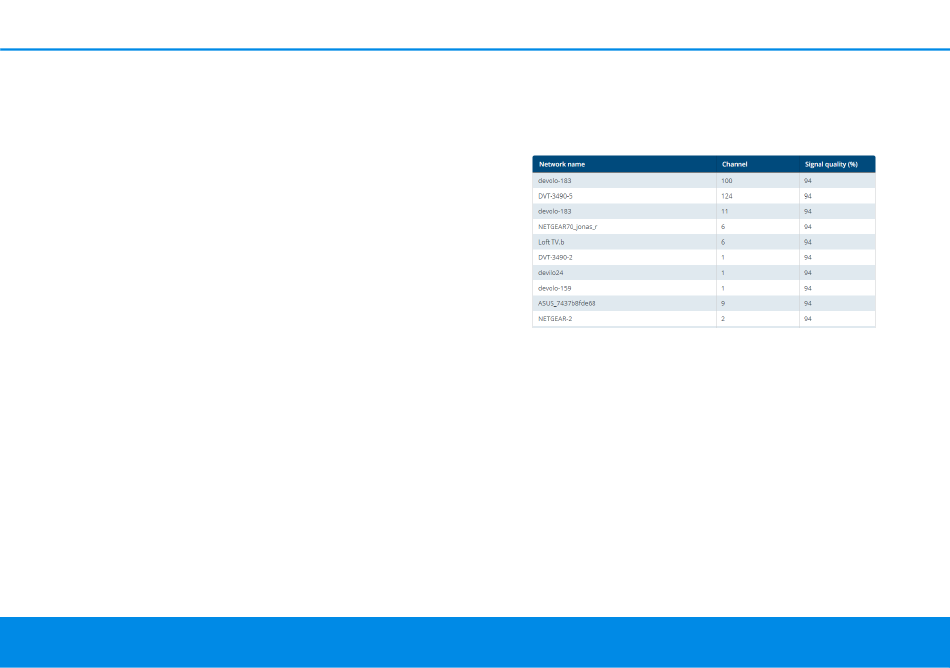This screenshot has width=950, height=668.
Task: Select the devolo-159 network name
Action: (x=554, y=288)
